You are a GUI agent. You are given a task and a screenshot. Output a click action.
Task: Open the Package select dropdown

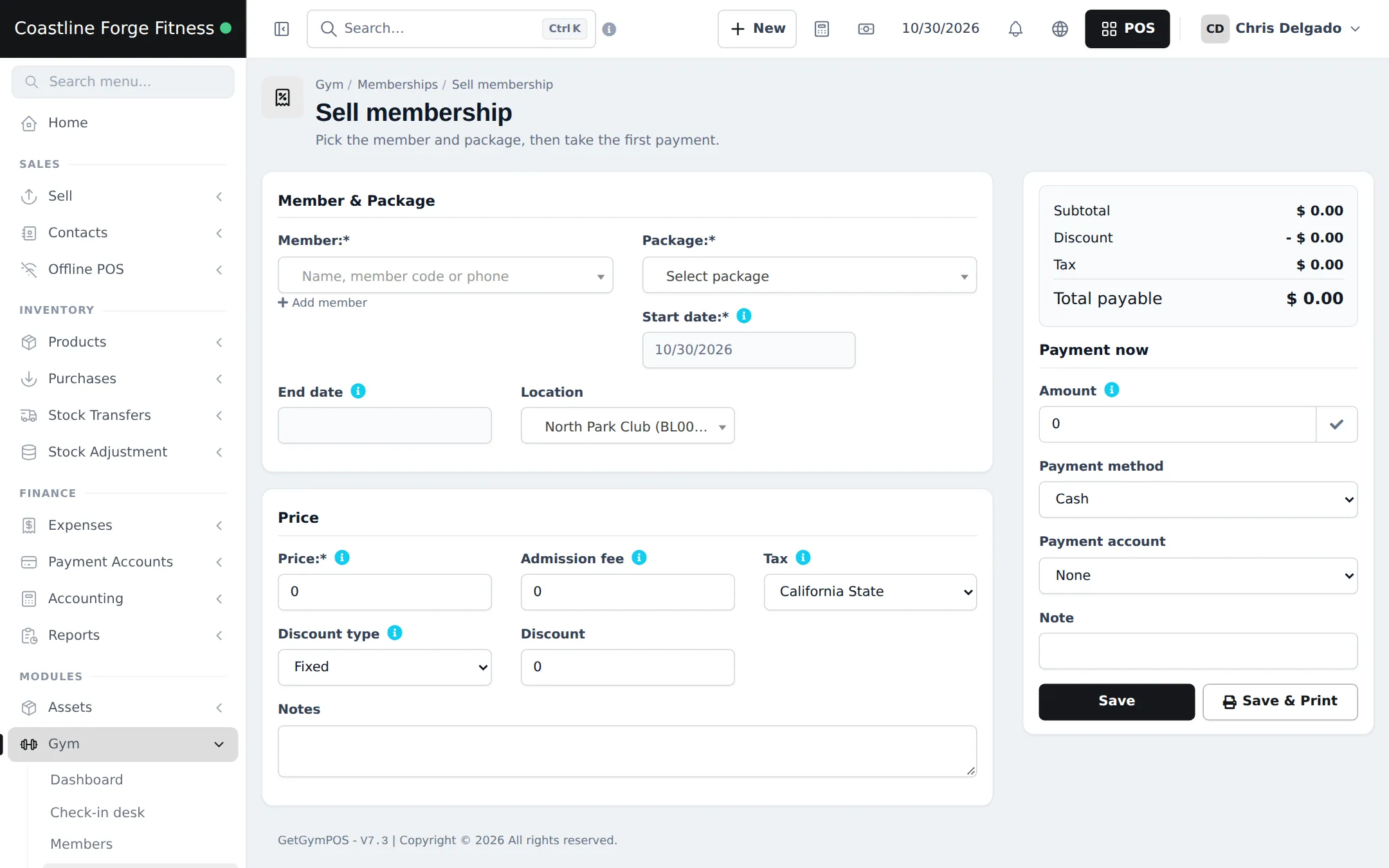pos(809,276)
